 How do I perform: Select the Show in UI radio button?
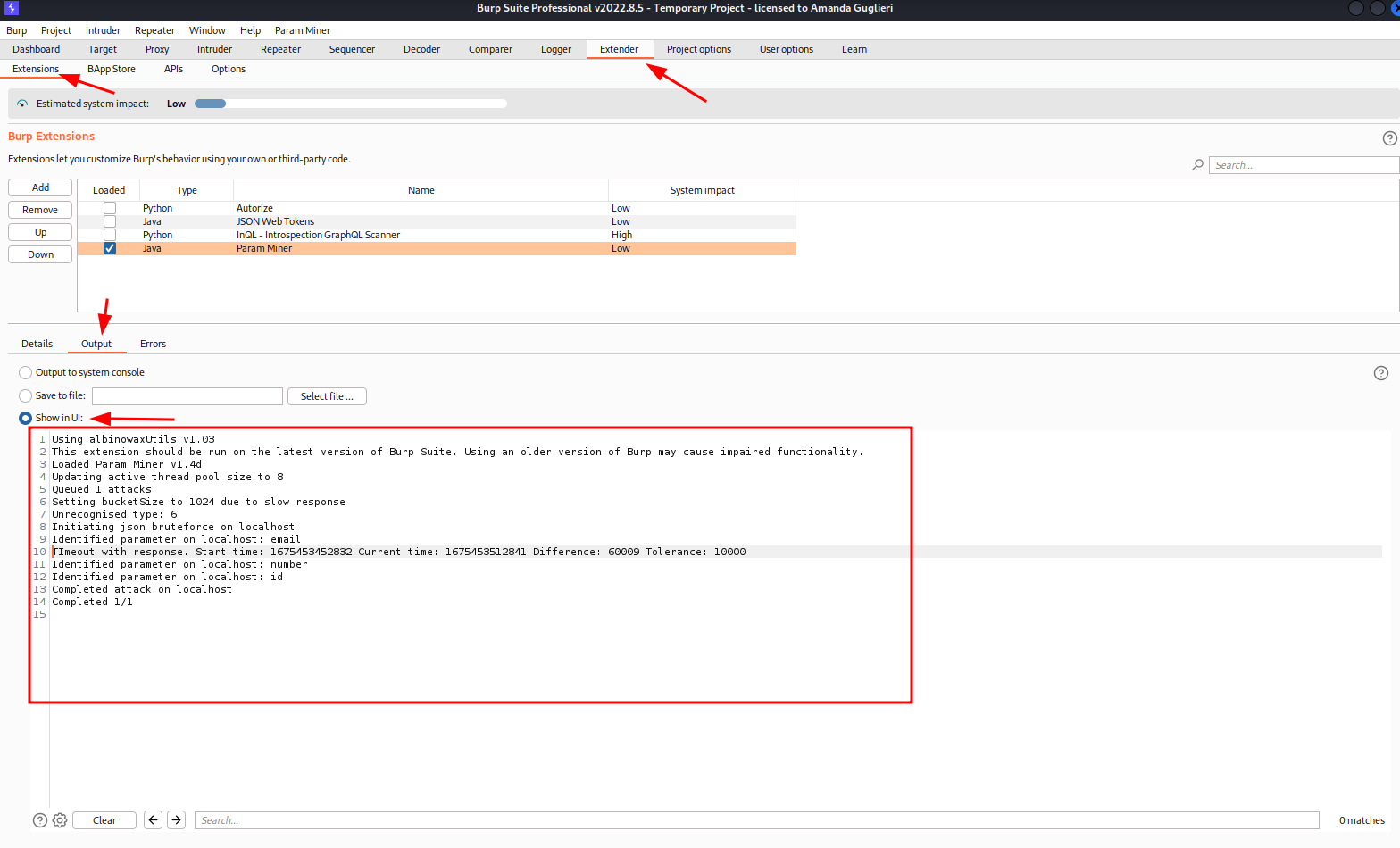tap(25, 418)
